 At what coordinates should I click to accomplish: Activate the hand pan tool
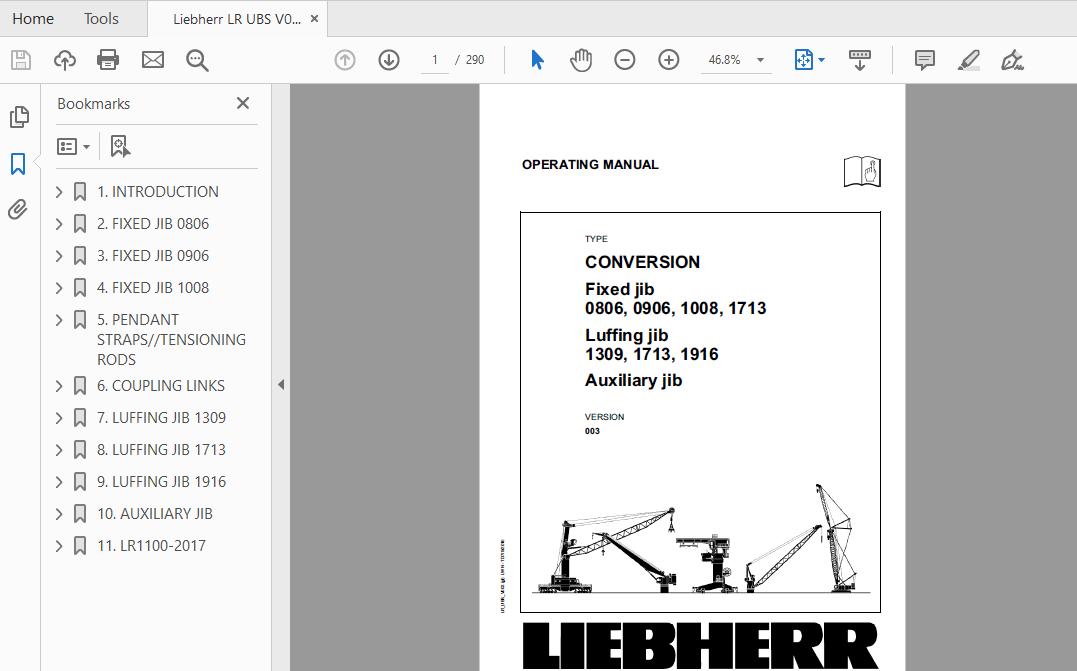coord(580,60)
